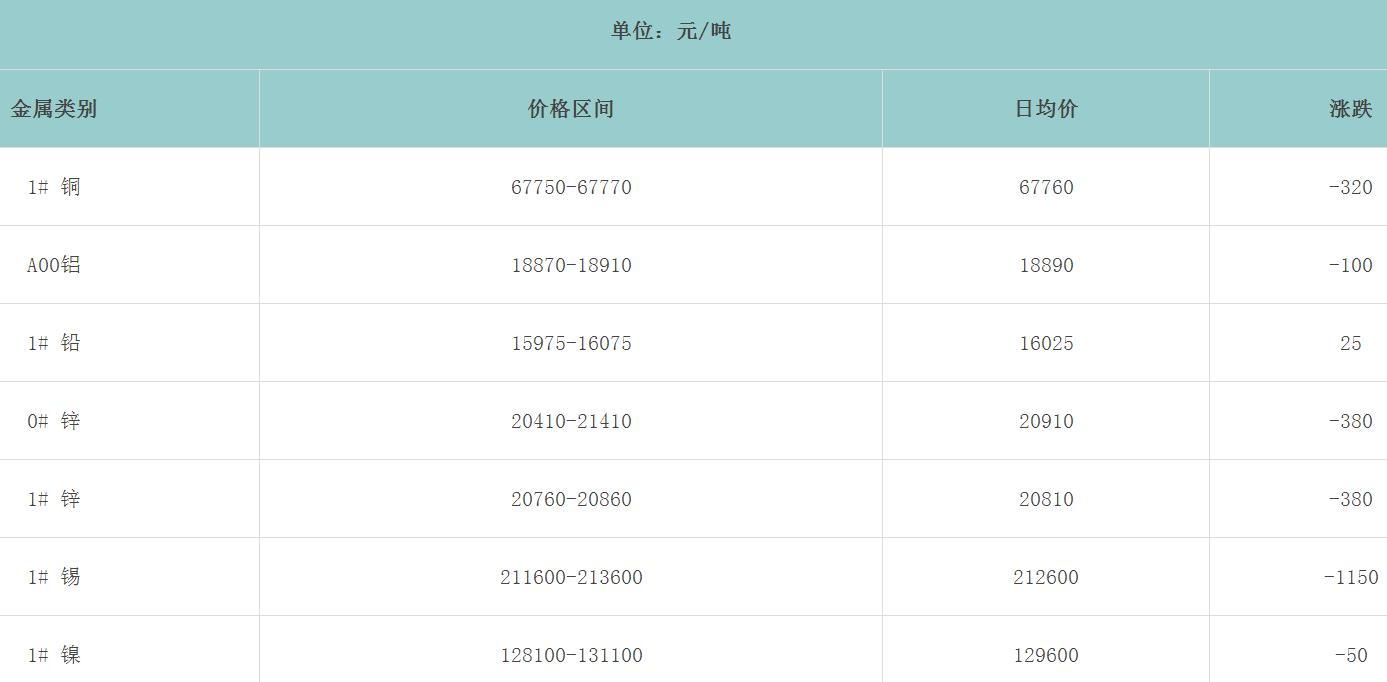Screen dimensions: 1387x682
Task: Click aluminum daily average 18890
Action: tap(1046, 265)
